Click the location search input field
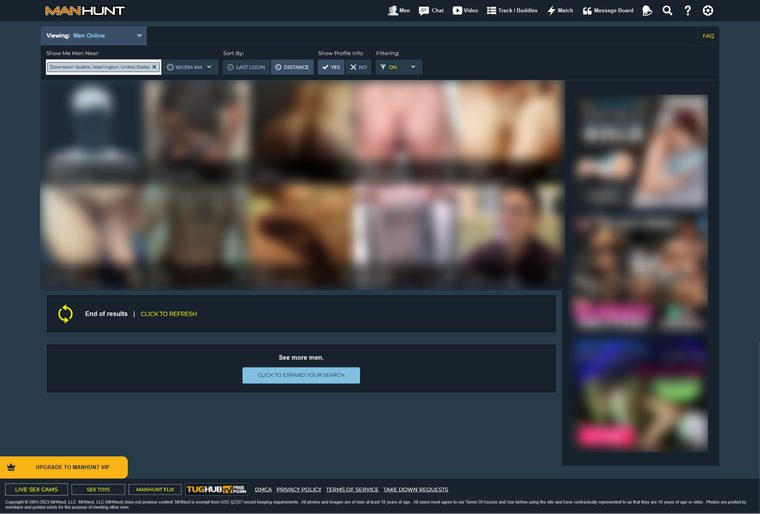Viewport: 760px width, 514px height. click(x=103, y=67)
